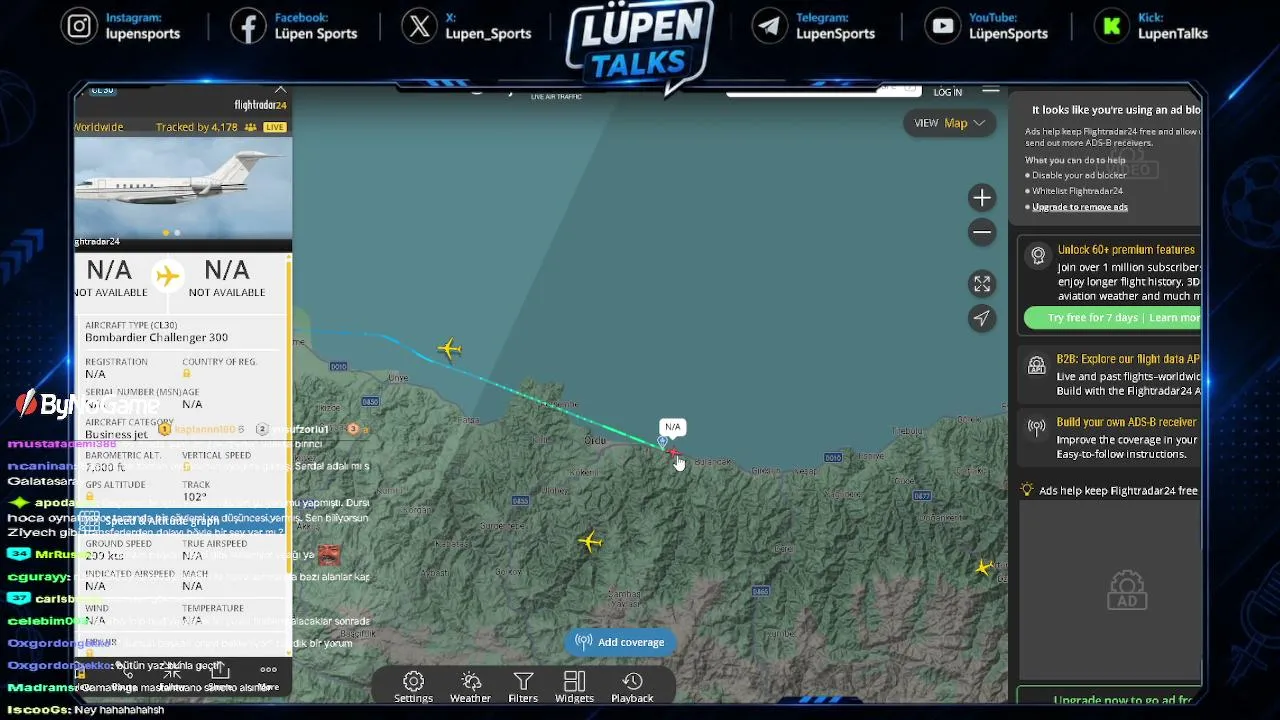Open the hamburger menu next to LOG IN
Image resolution: width=1280 pixels, height=720 pixels.
tap(991, 91)
